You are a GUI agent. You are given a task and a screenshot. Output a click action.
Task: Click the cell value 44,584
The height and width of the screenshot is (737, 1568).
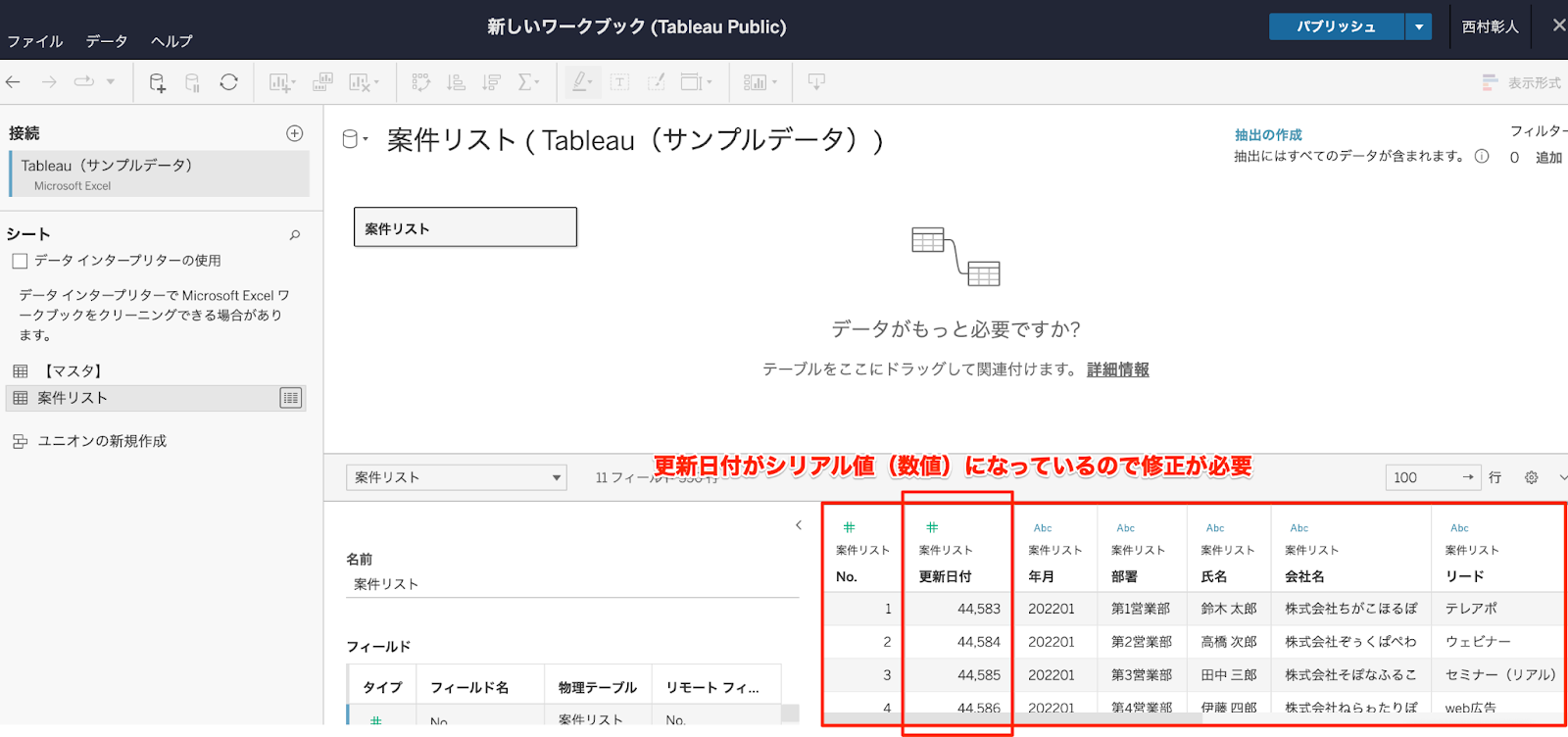click(979, 642)
